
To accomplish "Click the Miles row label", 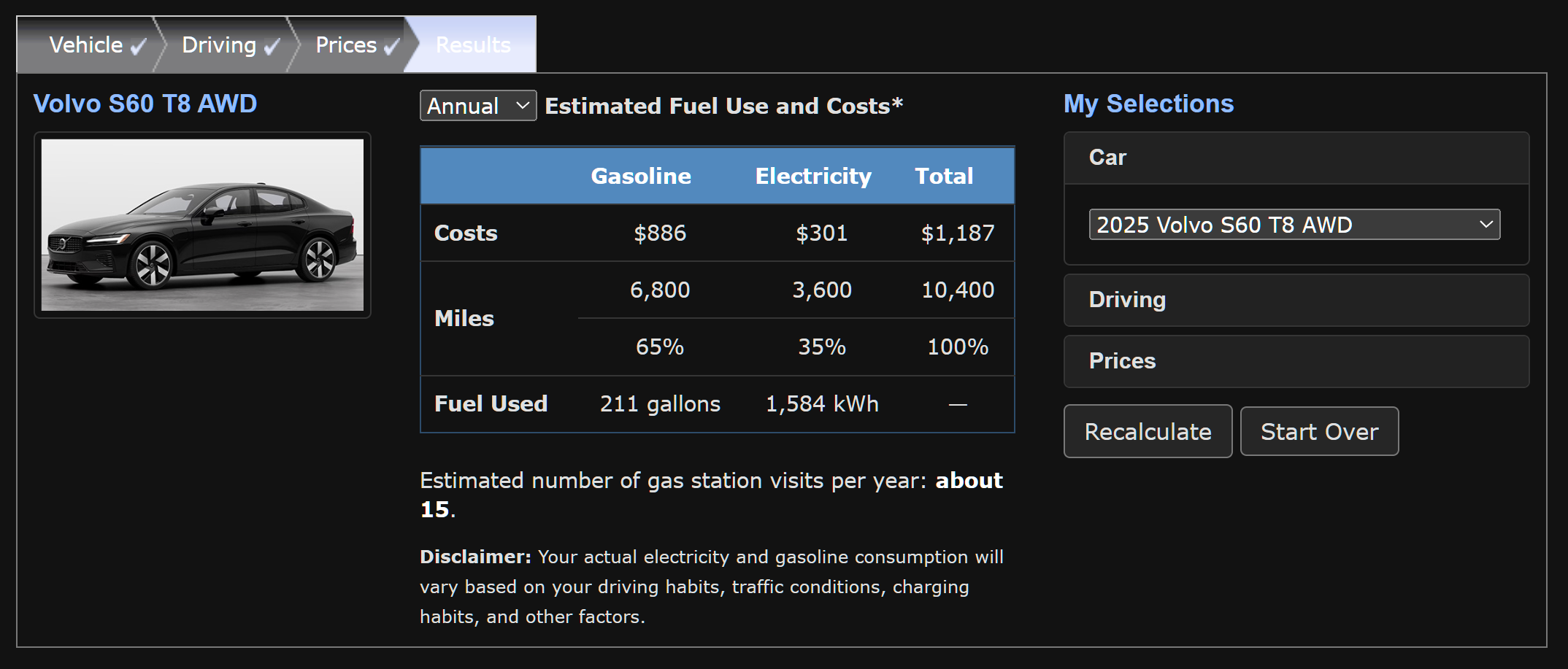I will 464,318.
